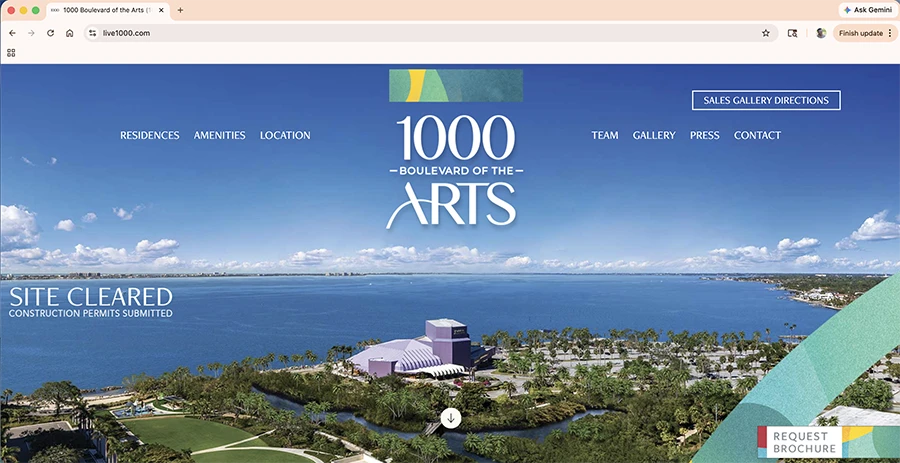Open site information icon in address bar
Screen dimensions: 900x463
point(92,33)
